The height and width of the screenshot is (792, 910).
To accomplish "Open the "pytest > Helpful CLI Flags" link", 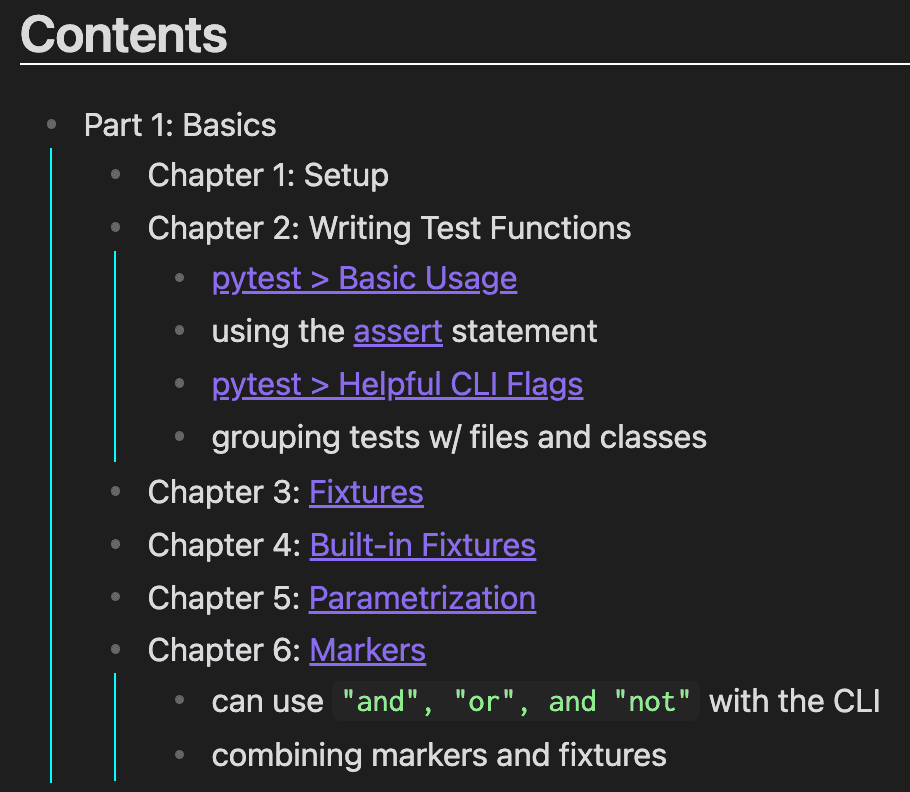I will (397, 384).
